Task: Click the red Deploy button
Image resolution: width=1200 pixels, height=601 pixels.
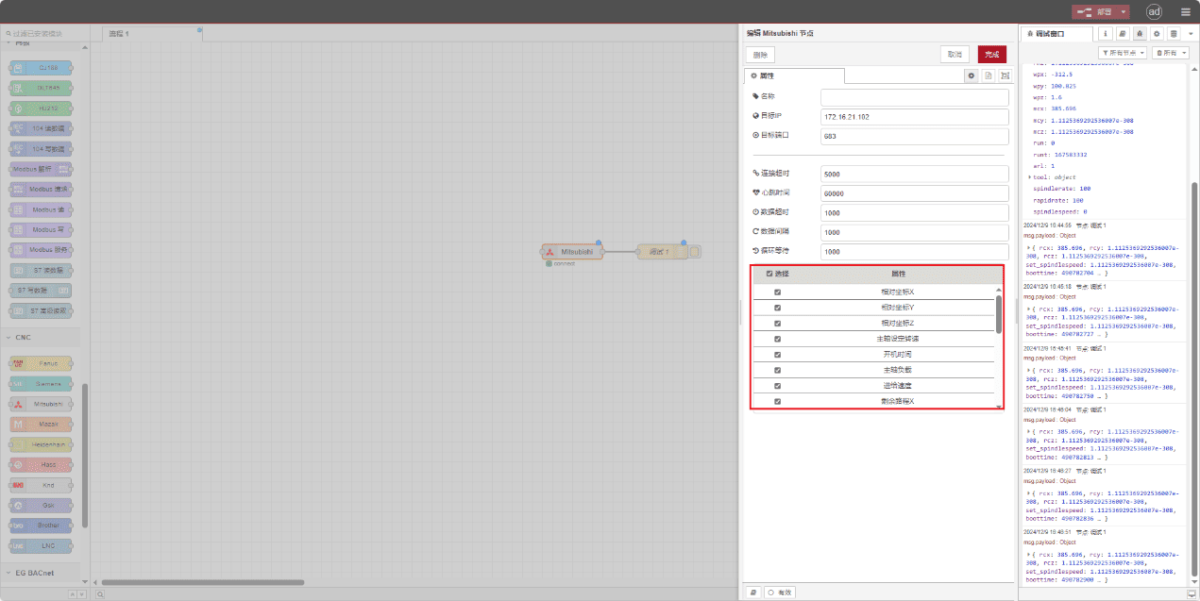Action: pos(1095,12)
